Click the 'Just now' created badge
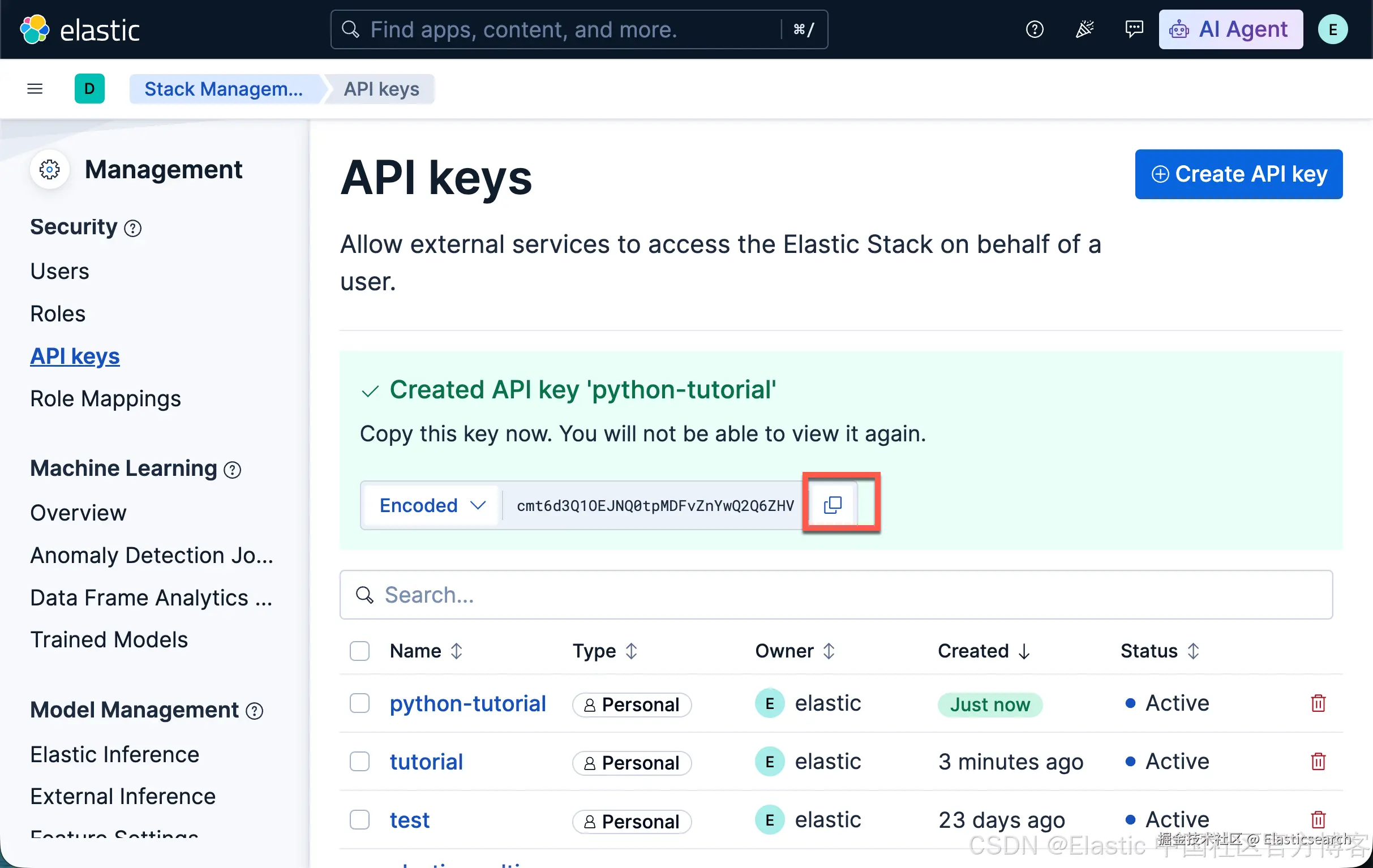1373x868 pixels. [x=990, y=705]
